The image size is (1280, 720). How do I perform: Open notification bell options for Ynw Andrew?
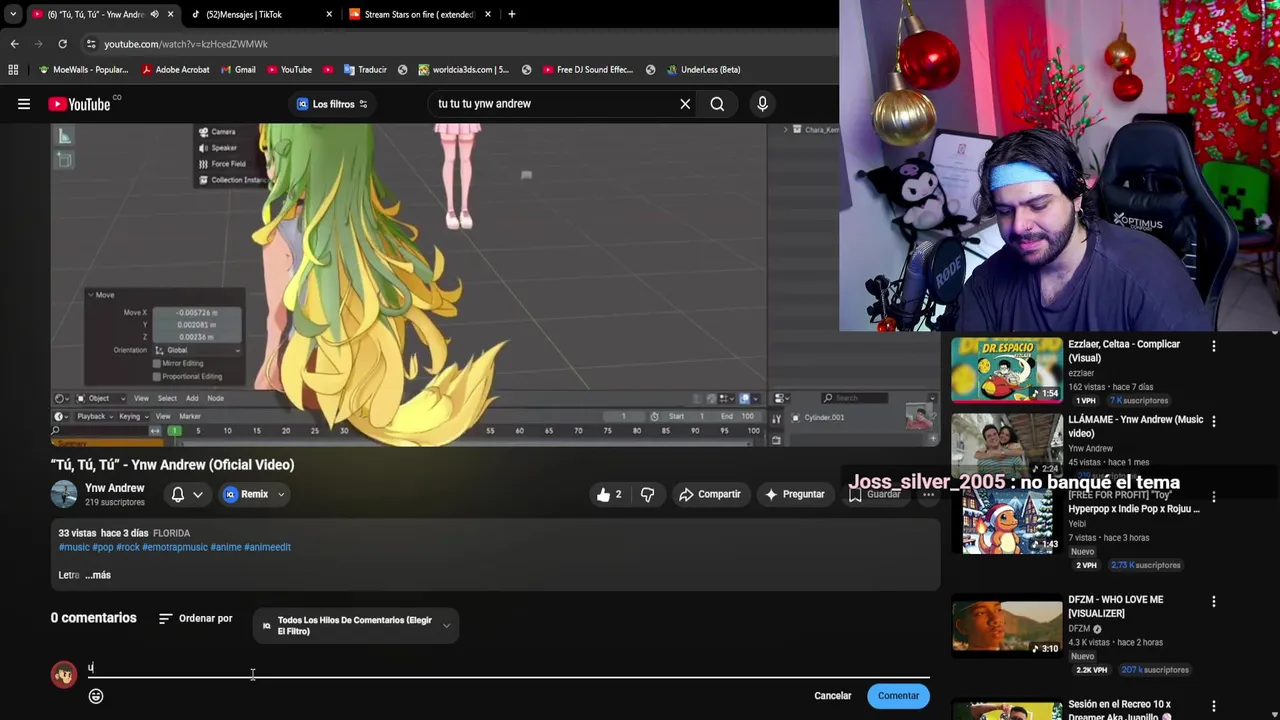[x=187, y=494]
